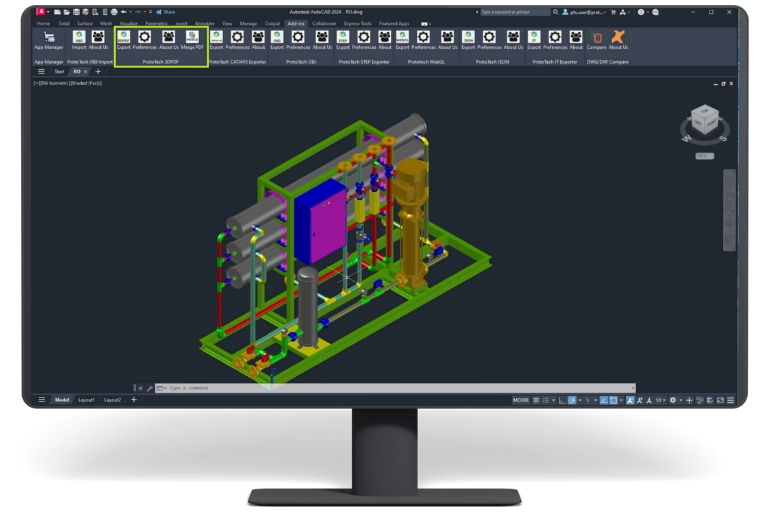Screen dimensions: 768x512
Task: Open Preferences in JT Exporter panel
Action: pos(554,40)
